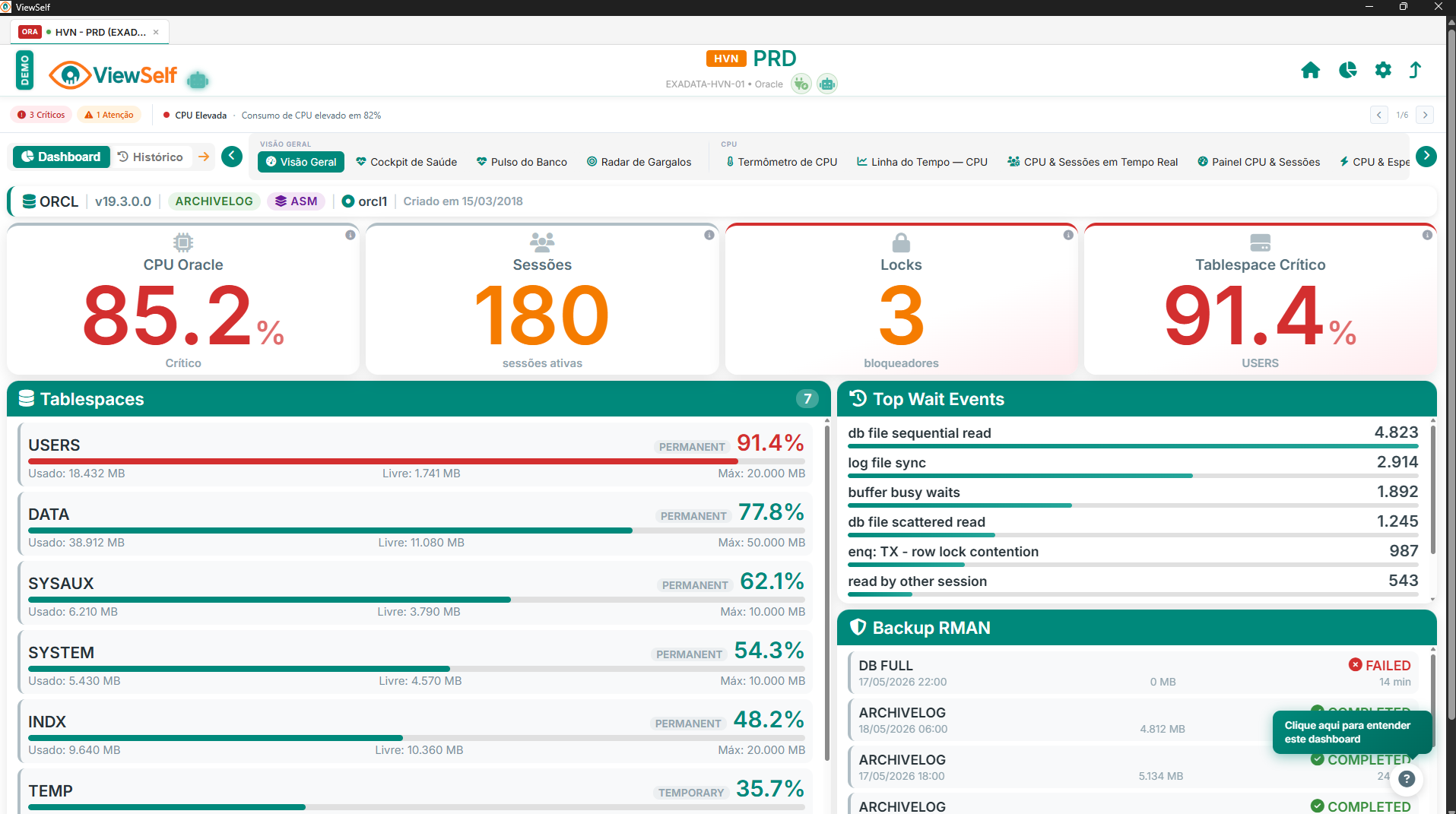
Task: Click the ORA badge on the tab
Action: [x=30, y=32]
